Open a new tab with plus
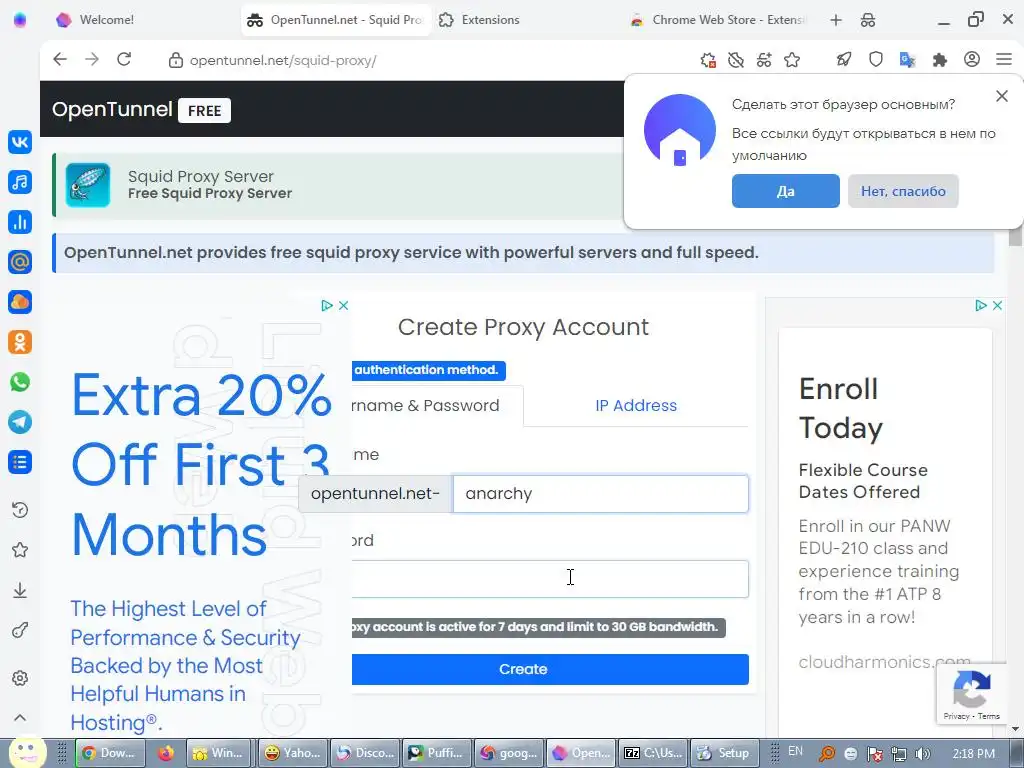The width and height of the screenshot is (1024, 768). [x=836, y=20]
